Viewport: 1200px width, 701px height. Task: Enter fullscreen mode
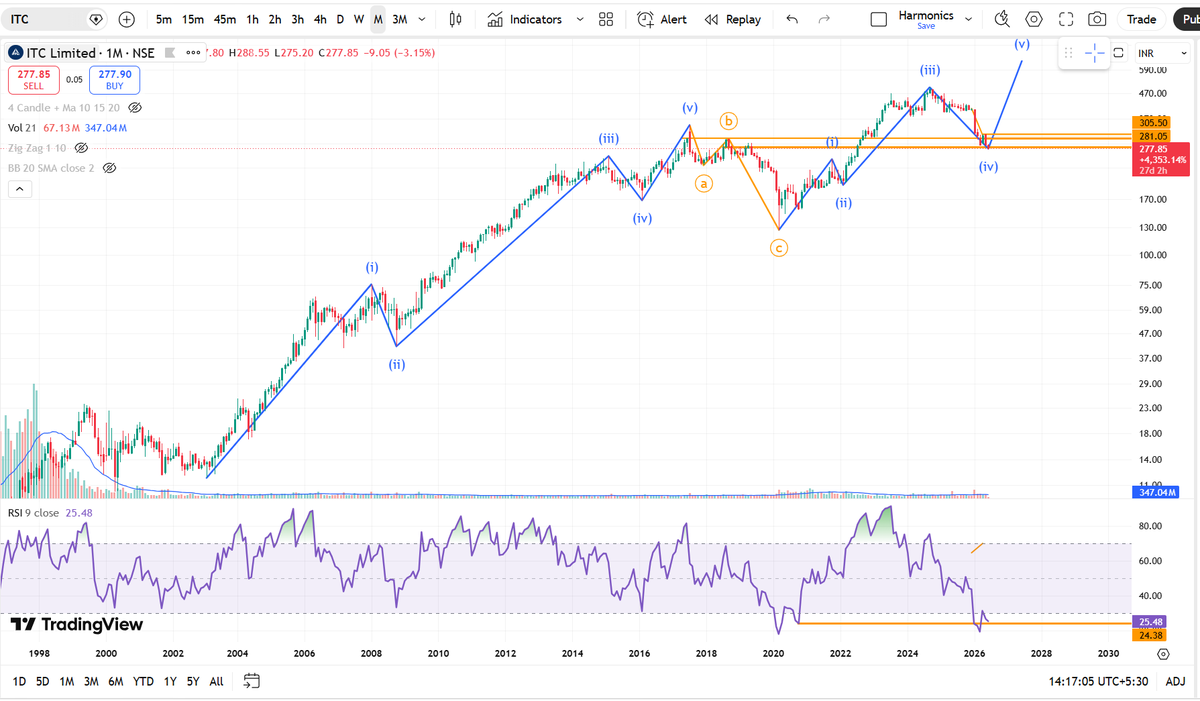1066,19
